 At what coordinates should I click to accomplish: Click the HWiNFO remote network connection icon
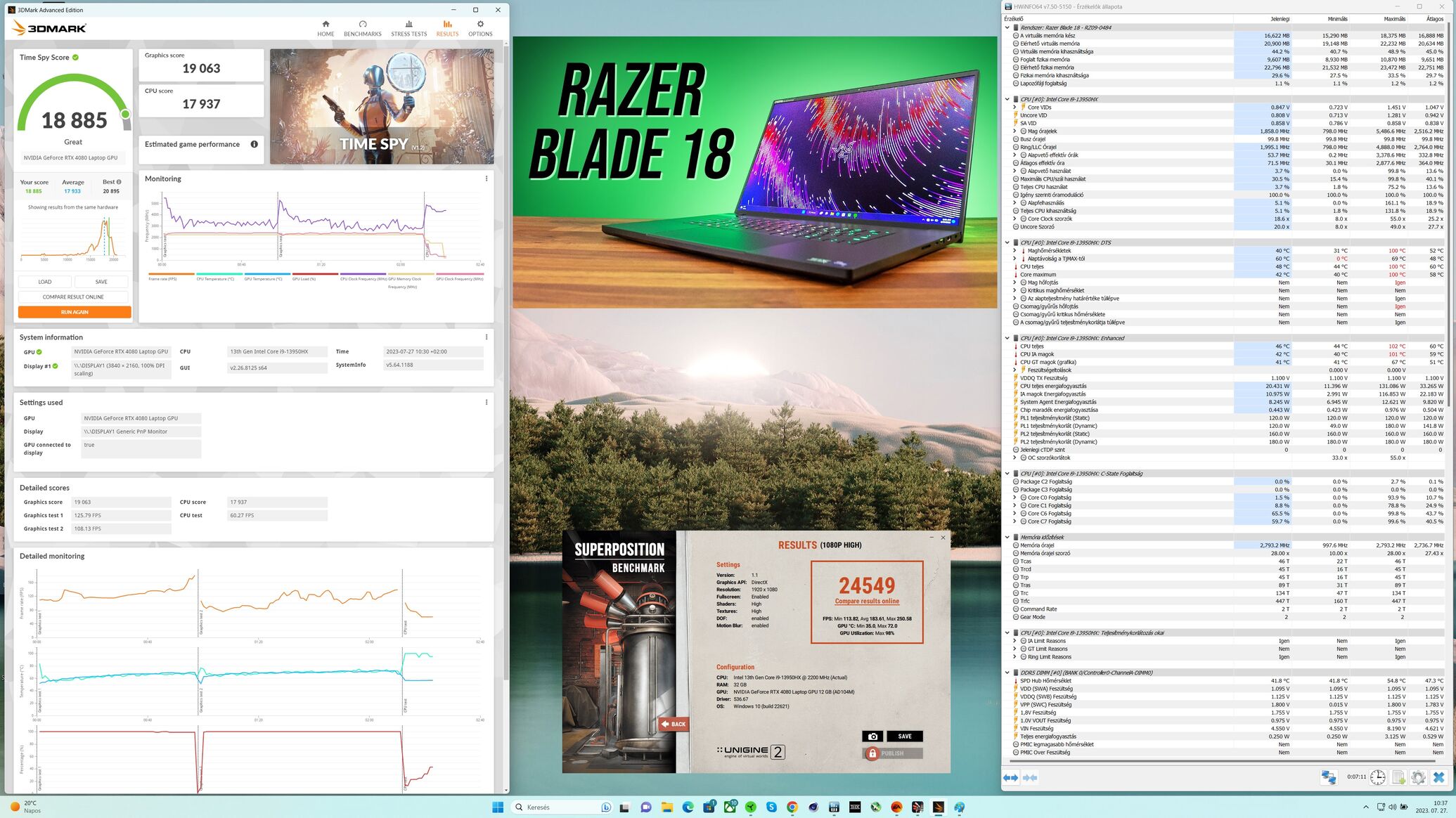point(1328,777)
